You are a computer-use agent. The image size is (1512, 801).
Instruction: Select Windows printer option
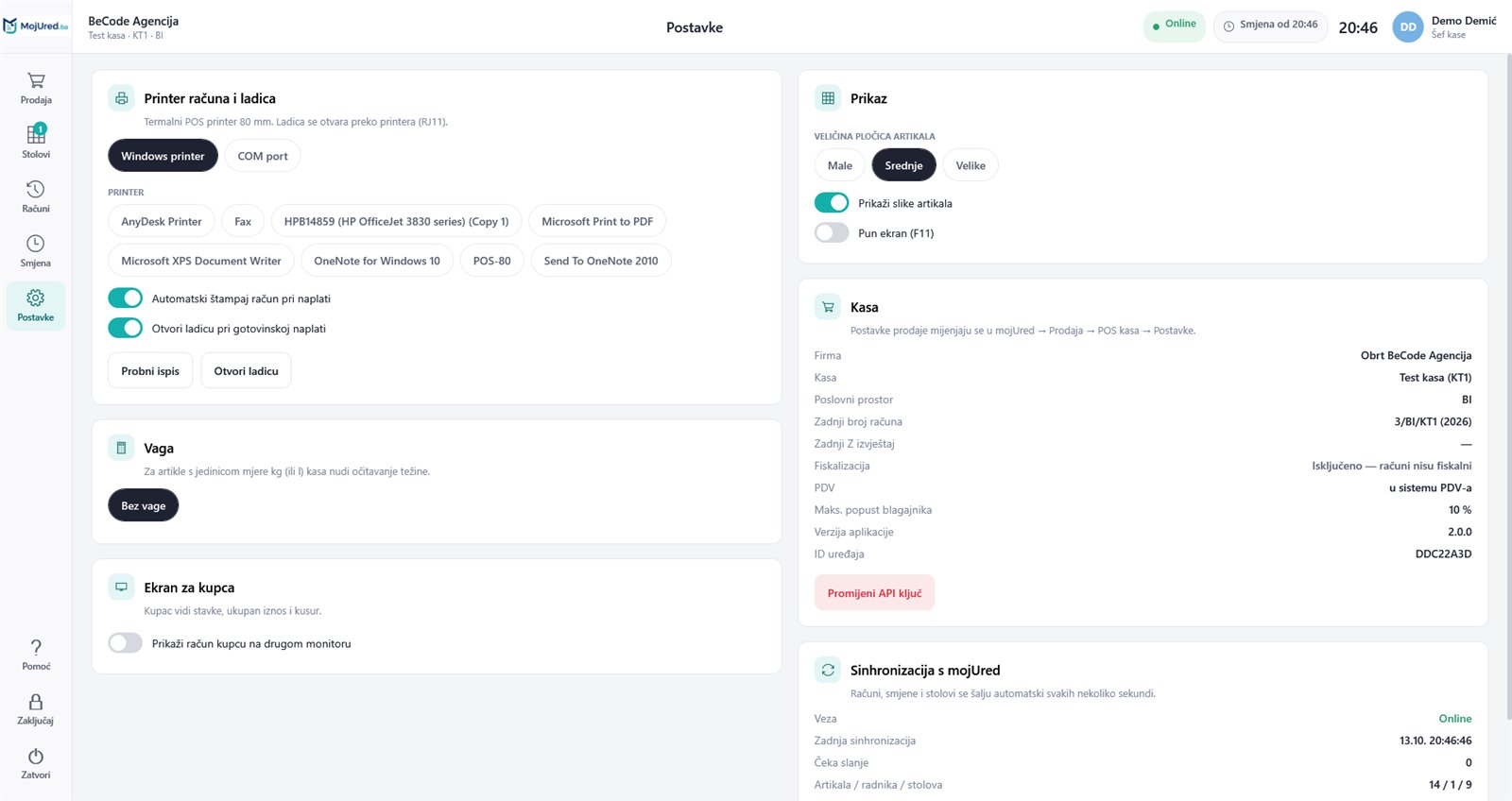click(x=163, y=156)
